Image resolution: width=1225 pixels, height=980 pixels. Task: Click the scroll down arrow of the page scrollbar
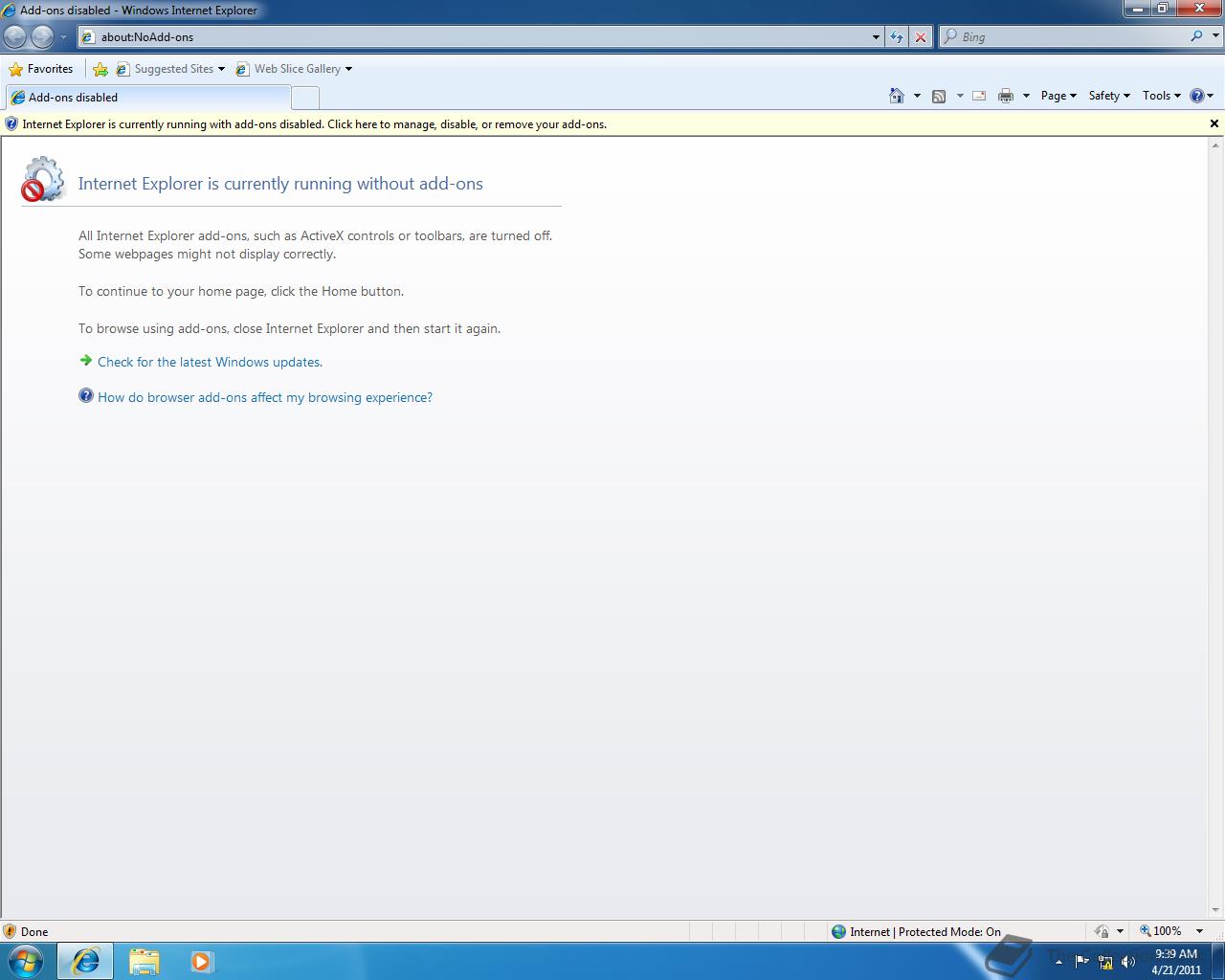pyautogui.click(x=1216, y=910)
